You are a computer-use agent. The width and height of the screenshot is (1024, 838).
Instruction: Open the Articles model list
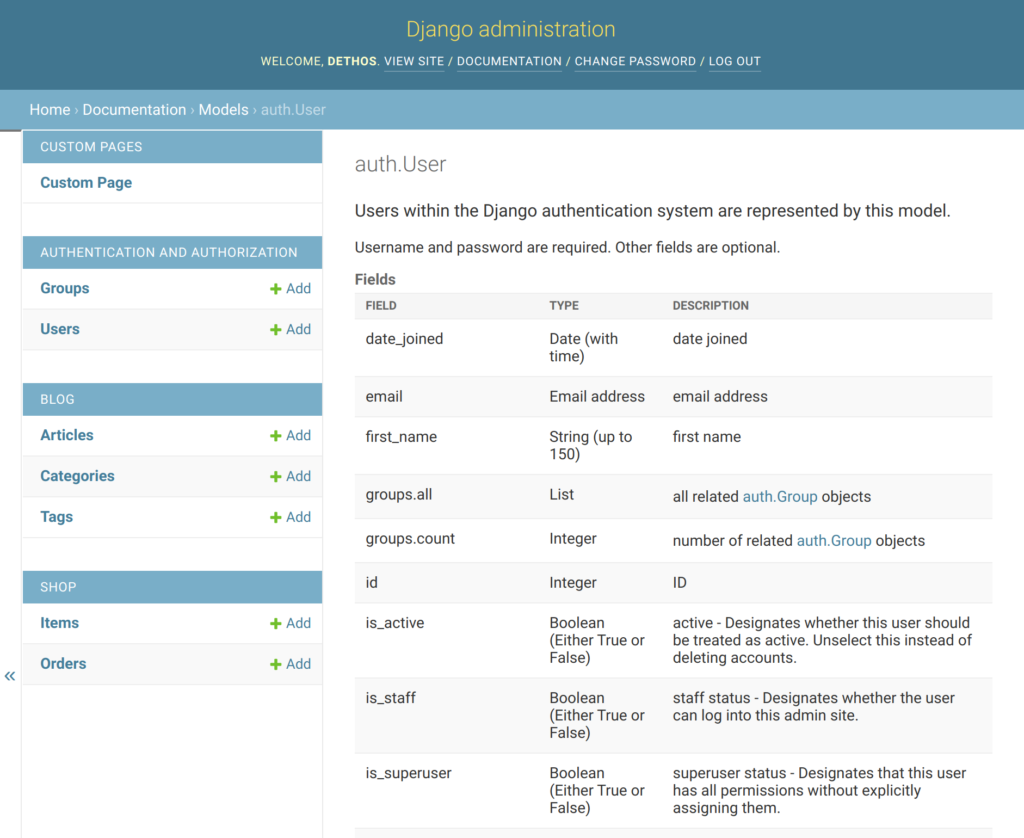point(67,436)
